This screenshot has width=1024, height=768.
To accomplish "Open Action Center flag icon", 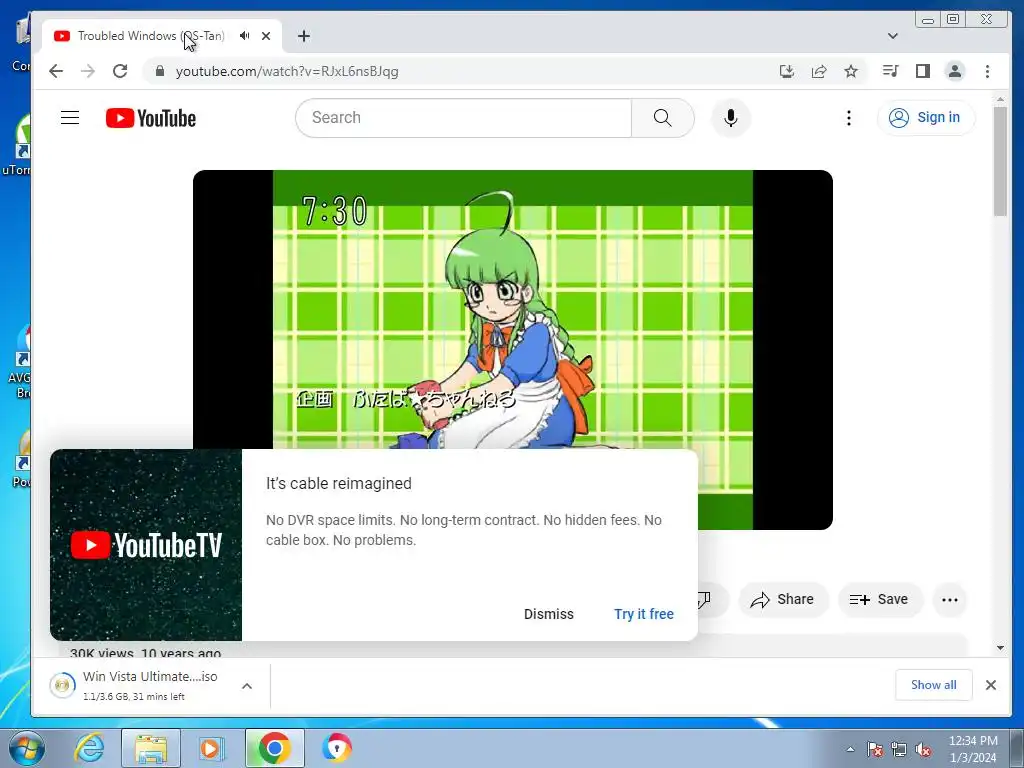I will click(x=874, y=749).
